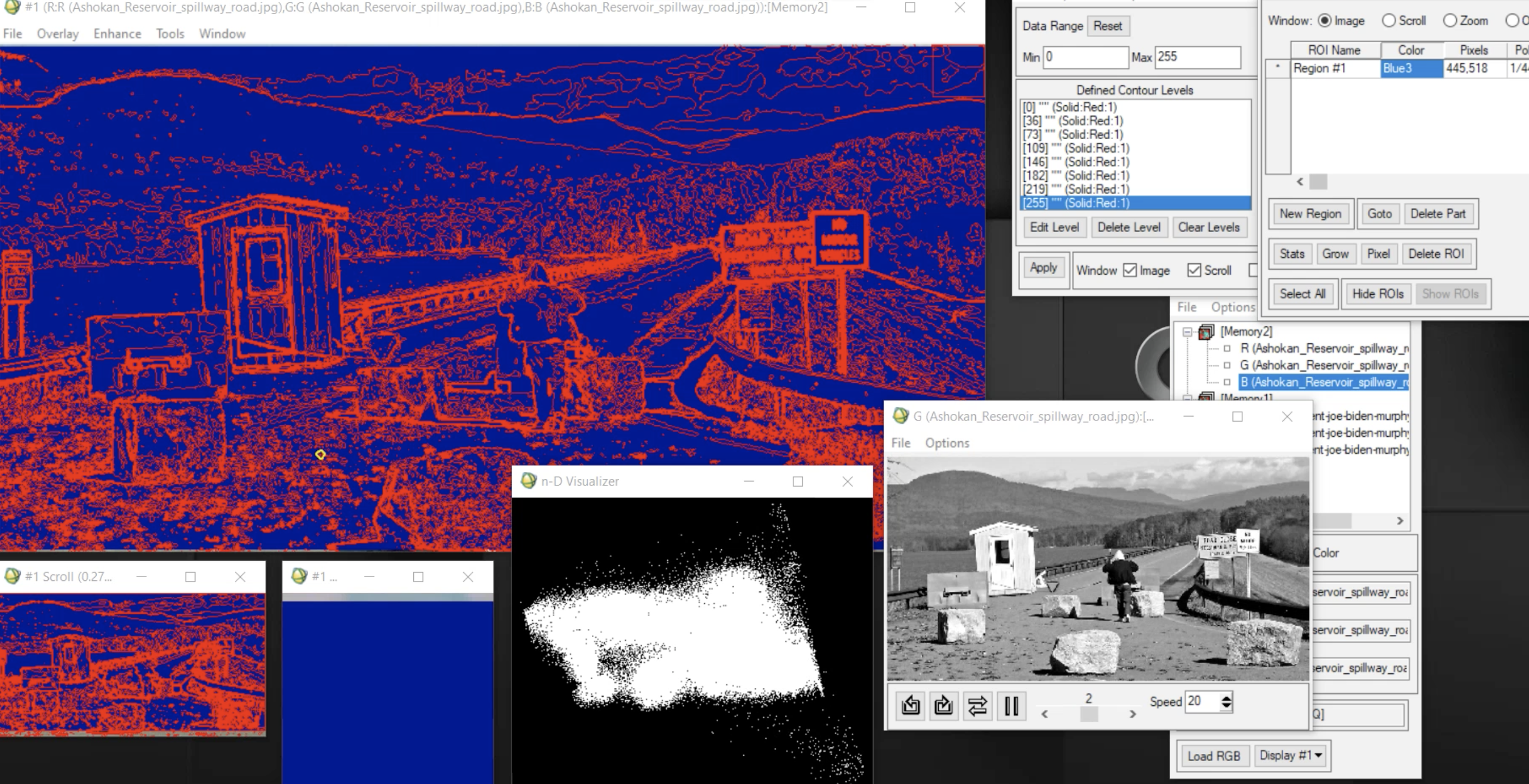Click the [Memory2] dataset icon in the band list

(1206, 332)
